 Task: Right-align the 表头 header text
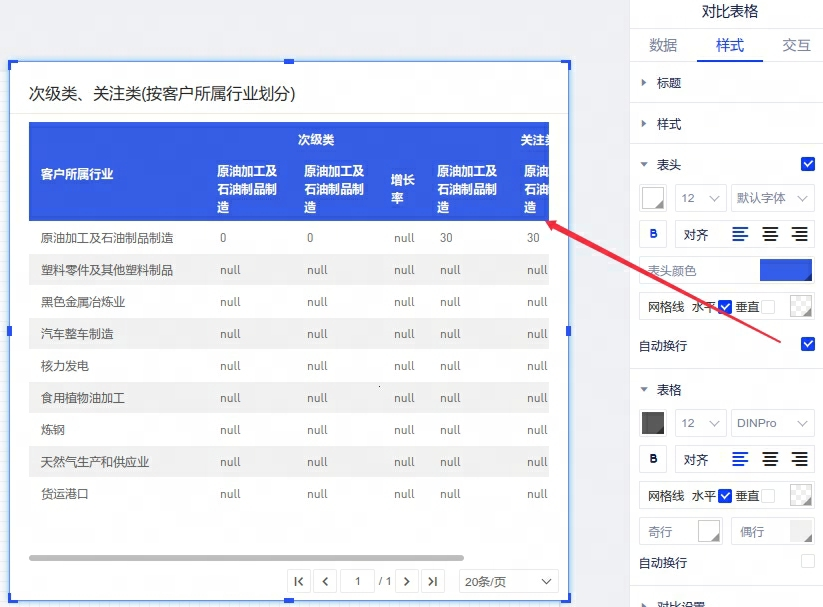click(x=799, y=234)
